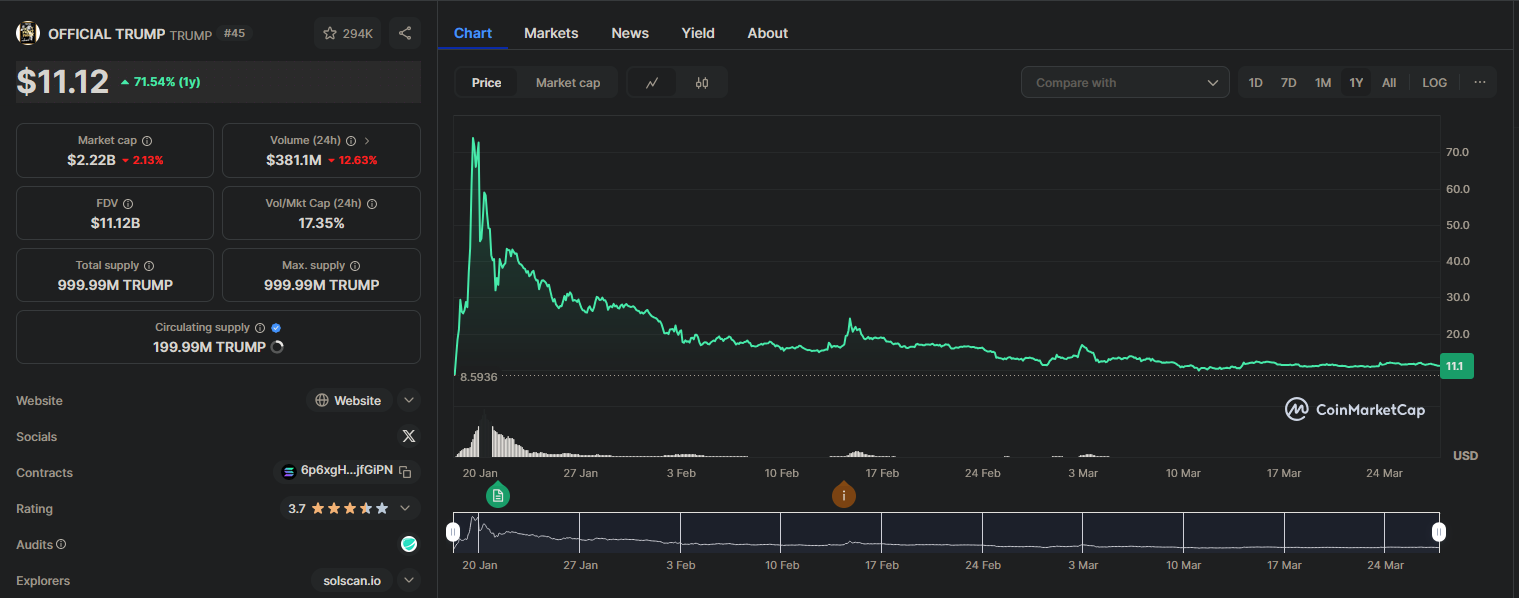Click the verified circulating supply badge
Viewport: 1519px width, 598px height.
click(276, 328)
